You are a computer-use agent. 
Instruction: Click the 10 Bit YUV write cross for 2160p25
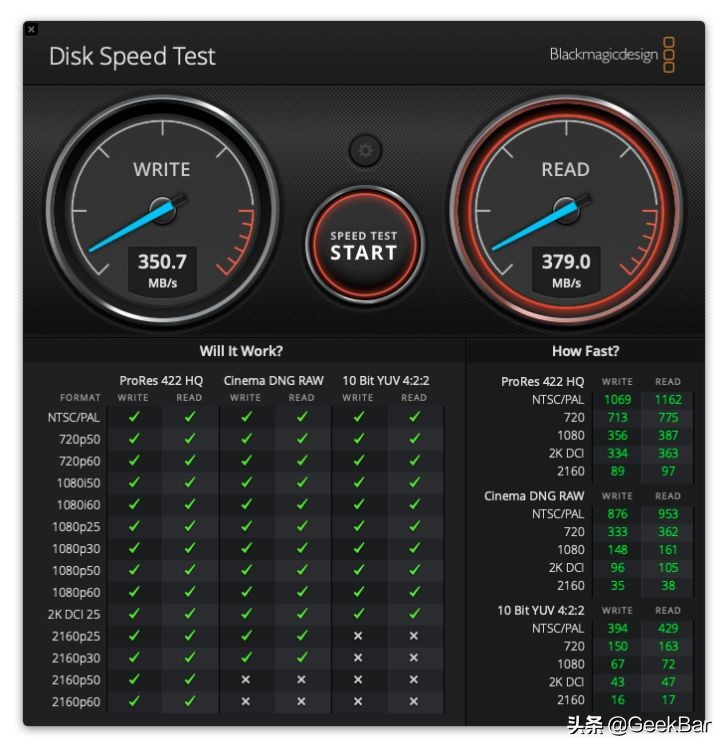click(358, 636)
